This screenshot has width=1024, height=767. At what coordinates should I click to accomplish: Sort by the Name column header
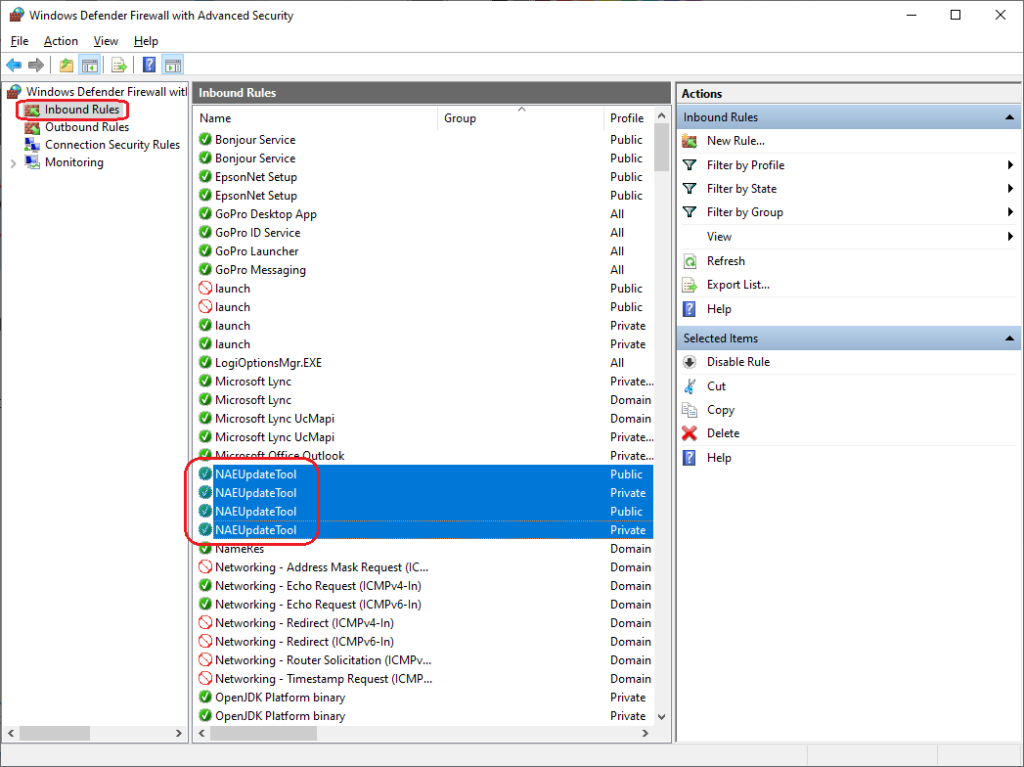coord(316,118)
